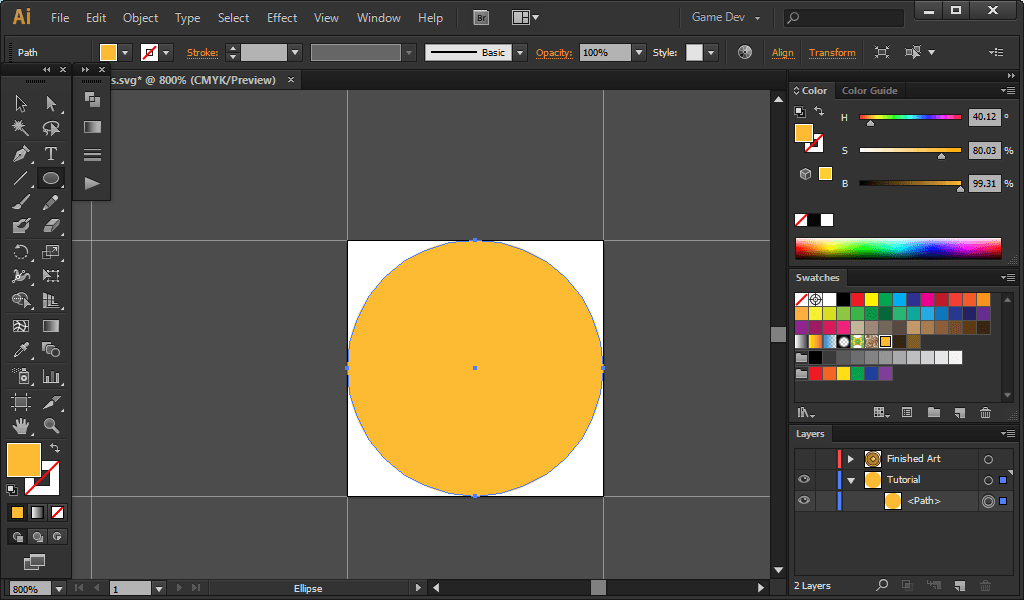Open the Align panel from control bar
The width and height of the screenshot is (1024, 600).
pyautogui.click(x=783, y=52)
